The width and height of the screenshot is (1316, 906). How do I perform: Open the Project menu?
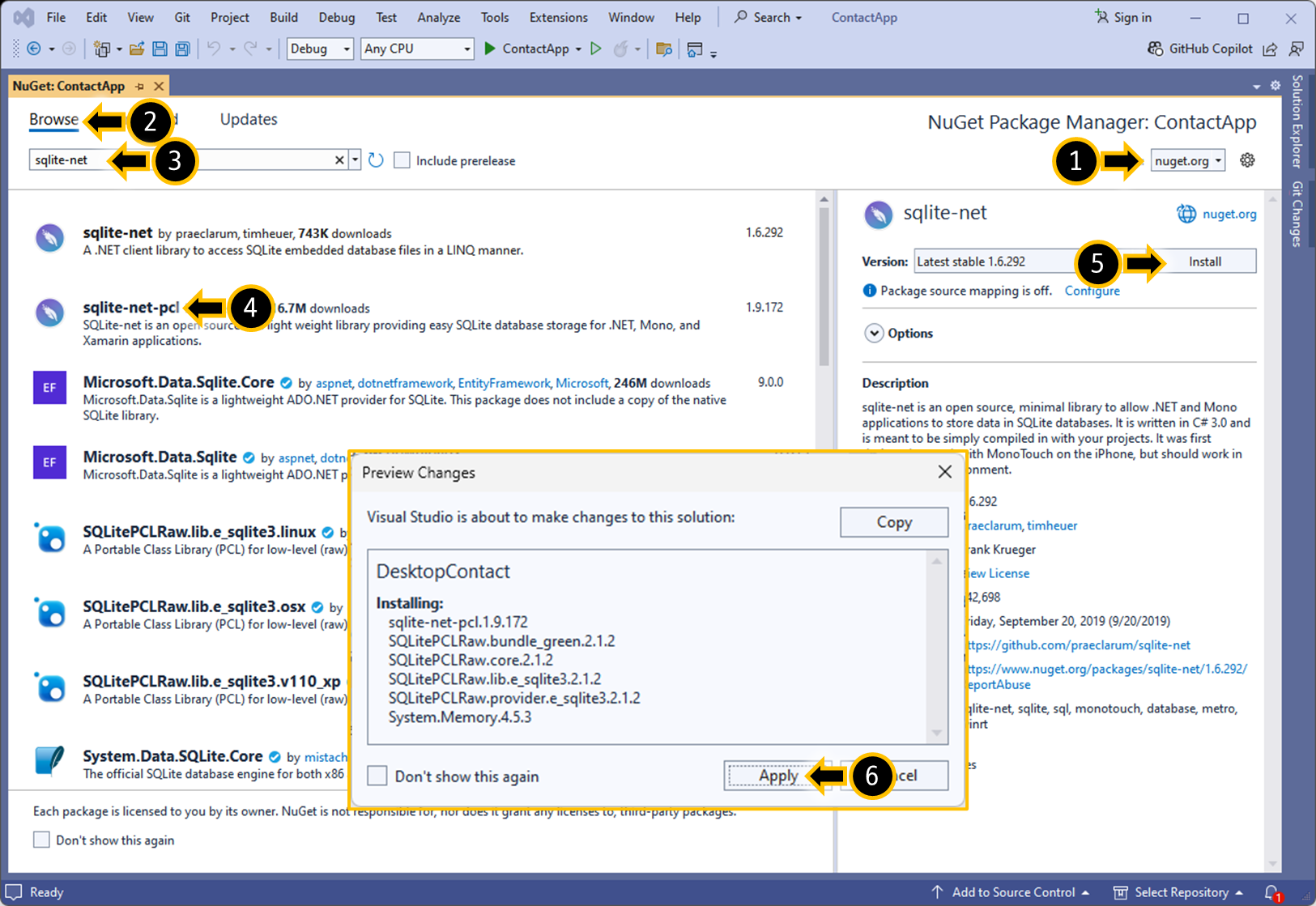230,17
